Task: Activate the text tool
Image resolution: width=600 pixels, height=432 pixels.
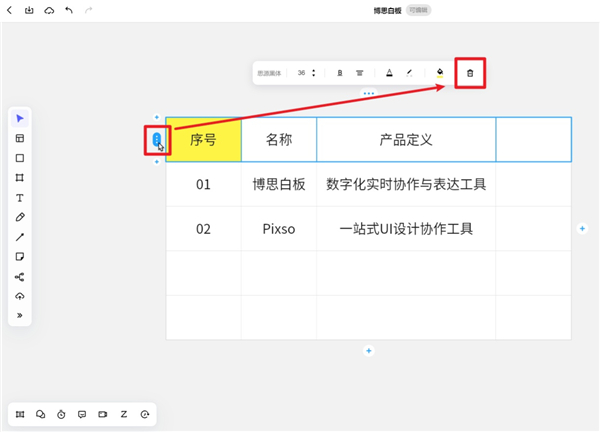Action: 20,198
